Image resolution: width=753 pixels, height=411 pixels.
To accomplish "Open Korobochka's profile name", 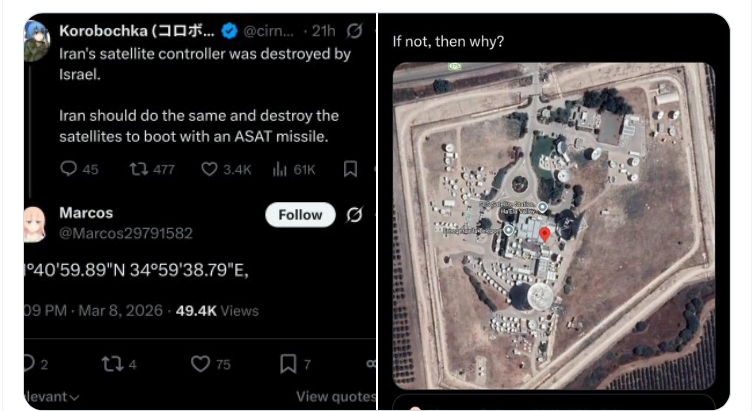I will point(135,31).
